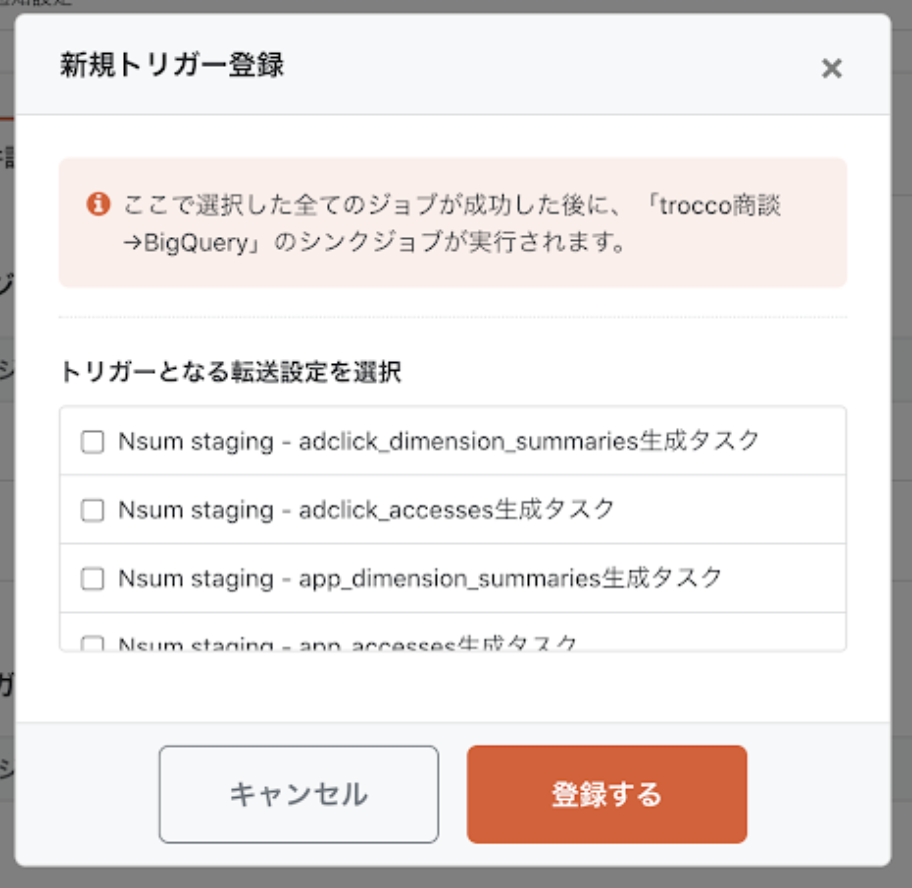Check adclick_dimension_summaries生成タスク checkbox
Viewport: 912px width, 888px height.
point(92,442)
